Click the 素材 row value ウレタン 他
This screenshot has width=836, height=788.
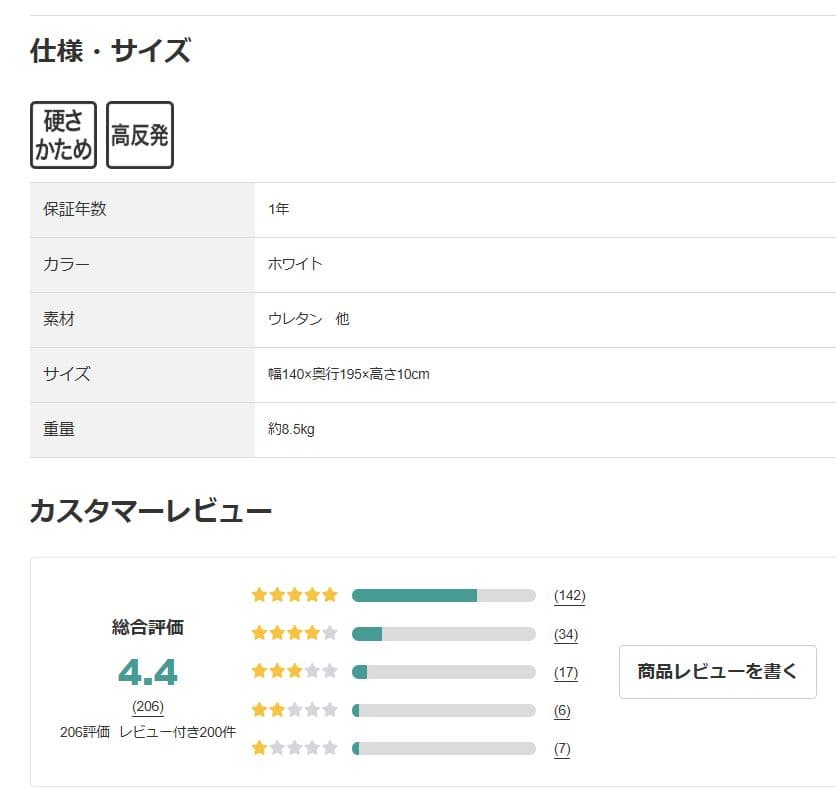tap(308, 320)
